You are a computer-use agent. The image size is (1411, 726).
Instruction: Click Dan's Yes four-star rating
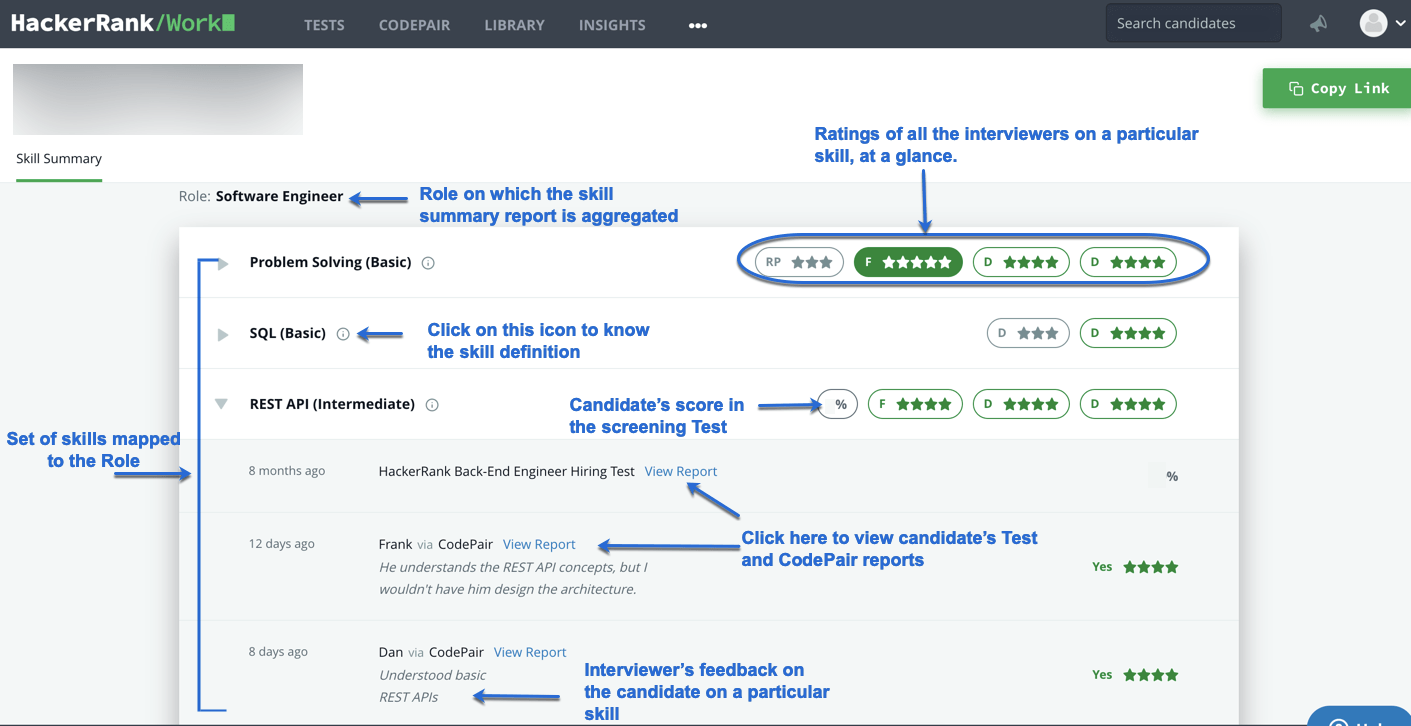point(1135,674)
